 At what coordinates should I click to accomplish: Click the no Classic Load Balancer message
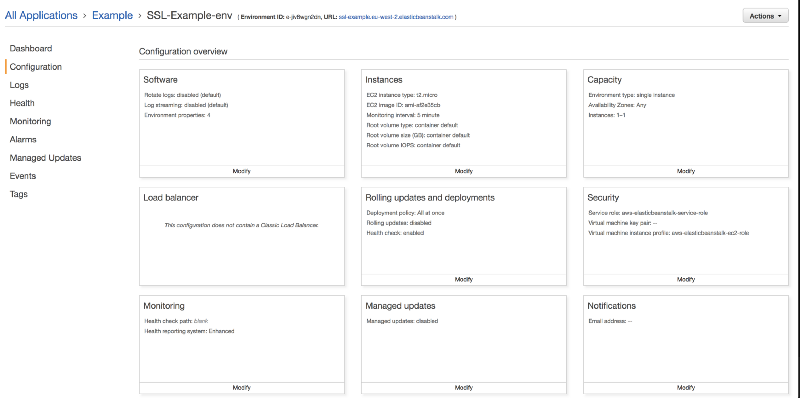(x=242, y=225)
